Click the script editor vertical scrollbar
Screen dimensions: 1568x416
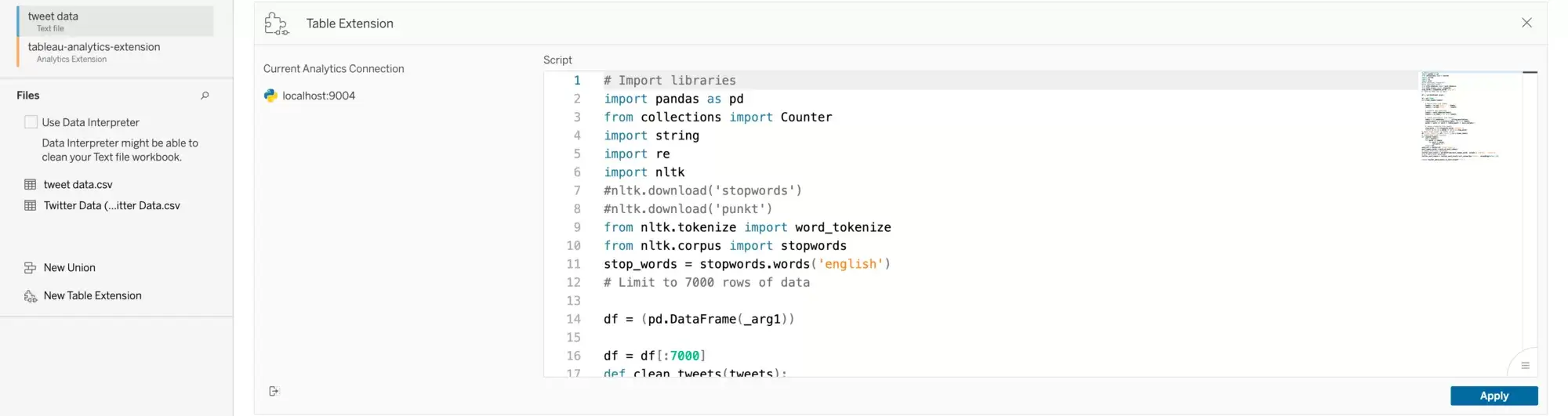(x=1530, y=223)
